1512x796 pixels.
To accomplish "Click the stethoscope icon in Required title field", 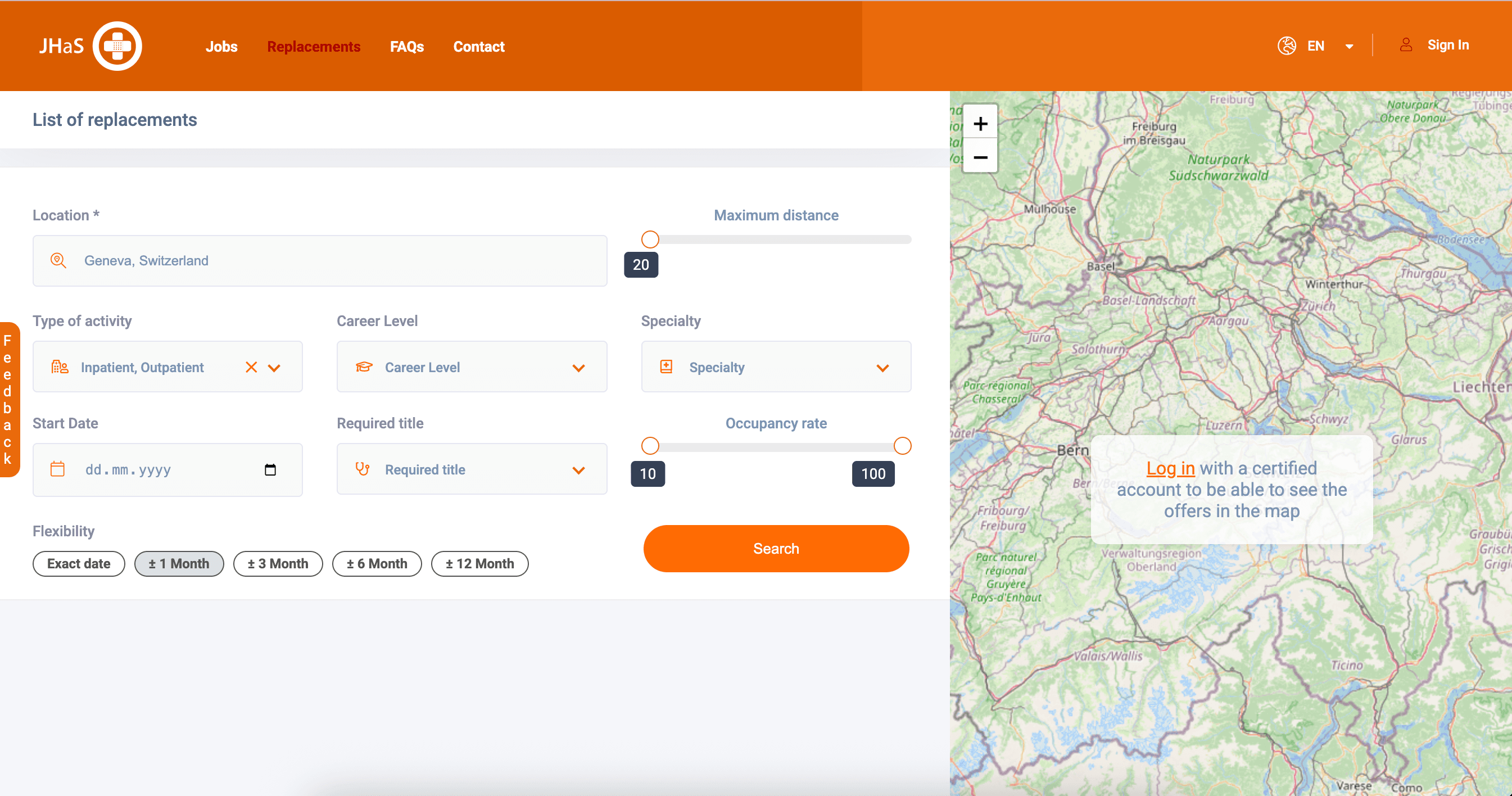I will (361, 469).
